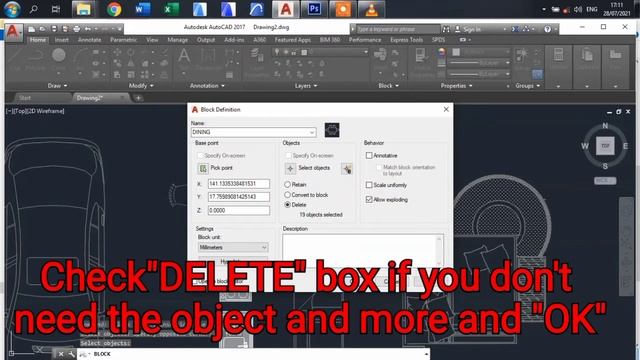
Task: Open Layer Properties in Layers panel
Action: click(x=257, y=55)
